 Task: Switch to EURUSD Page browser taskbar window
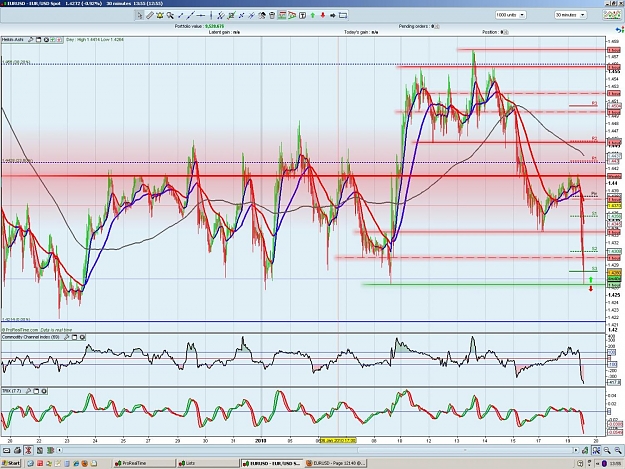click(x=336, y=463)
